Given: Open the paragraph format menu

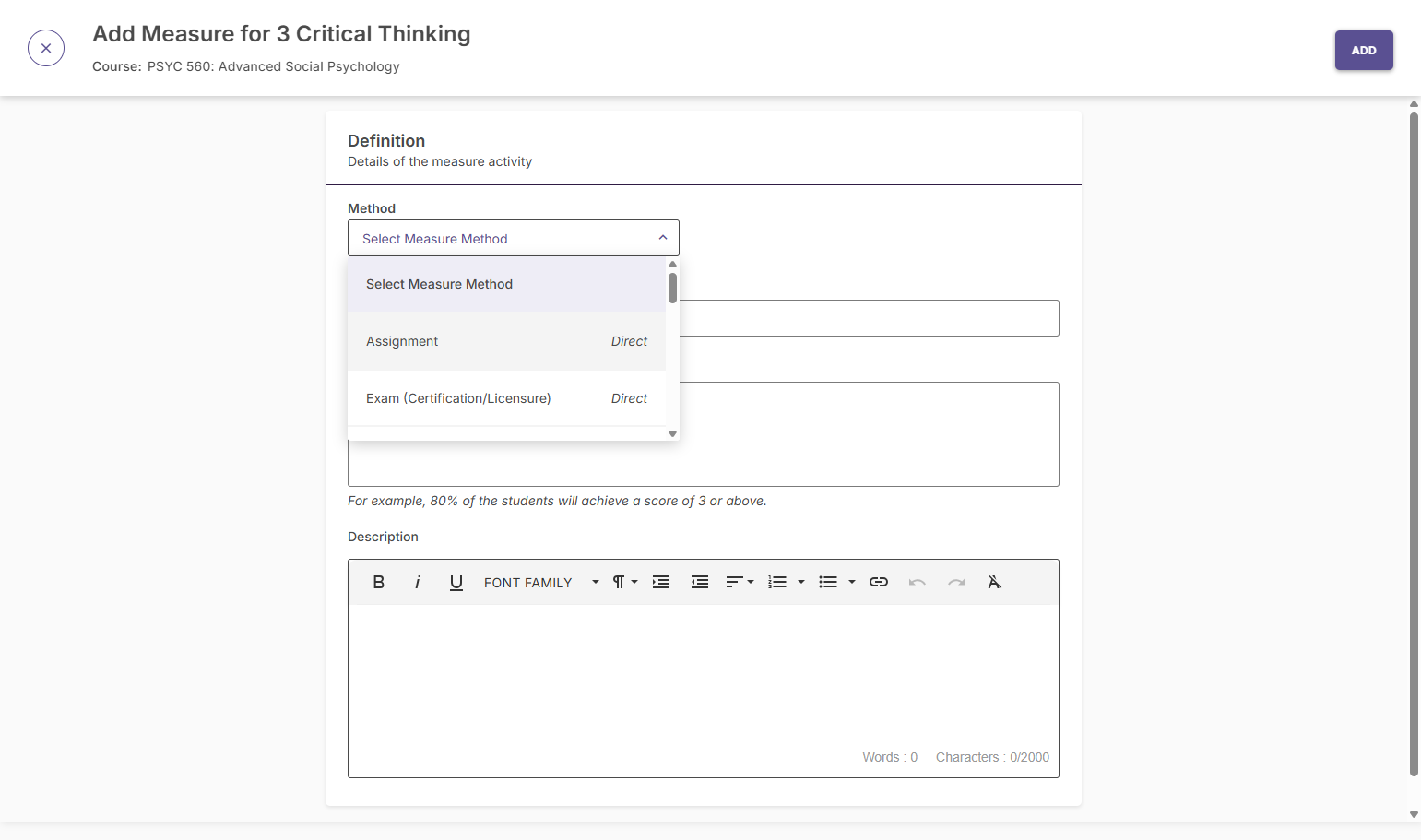Looking at the screenshot, I should click(625, 582).
